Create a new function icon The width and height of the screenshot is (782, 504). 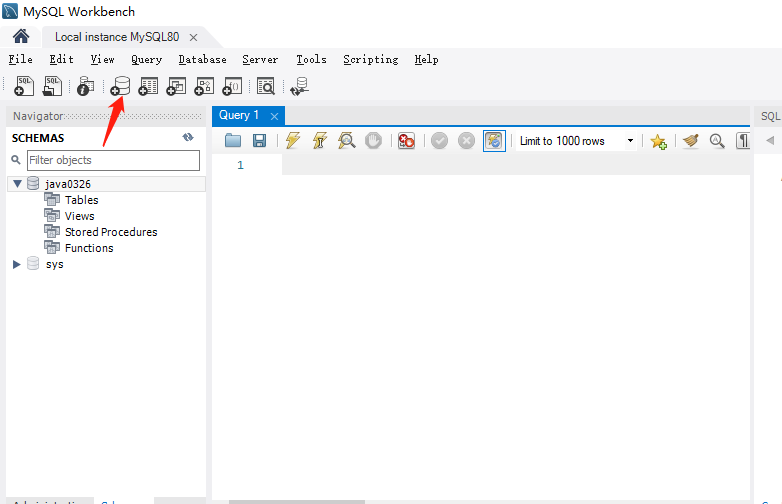pyautogui.click(x=232, y=86)
